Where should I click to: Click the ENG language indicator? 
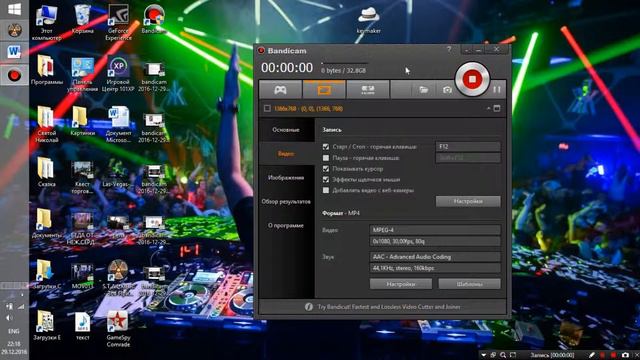coord(13,331)
